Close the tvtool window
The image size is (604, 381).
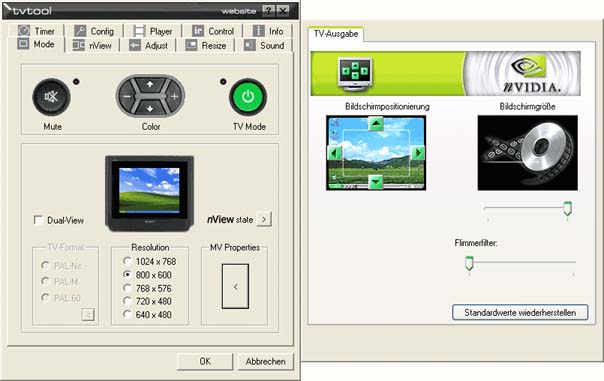tap(283, 10)
